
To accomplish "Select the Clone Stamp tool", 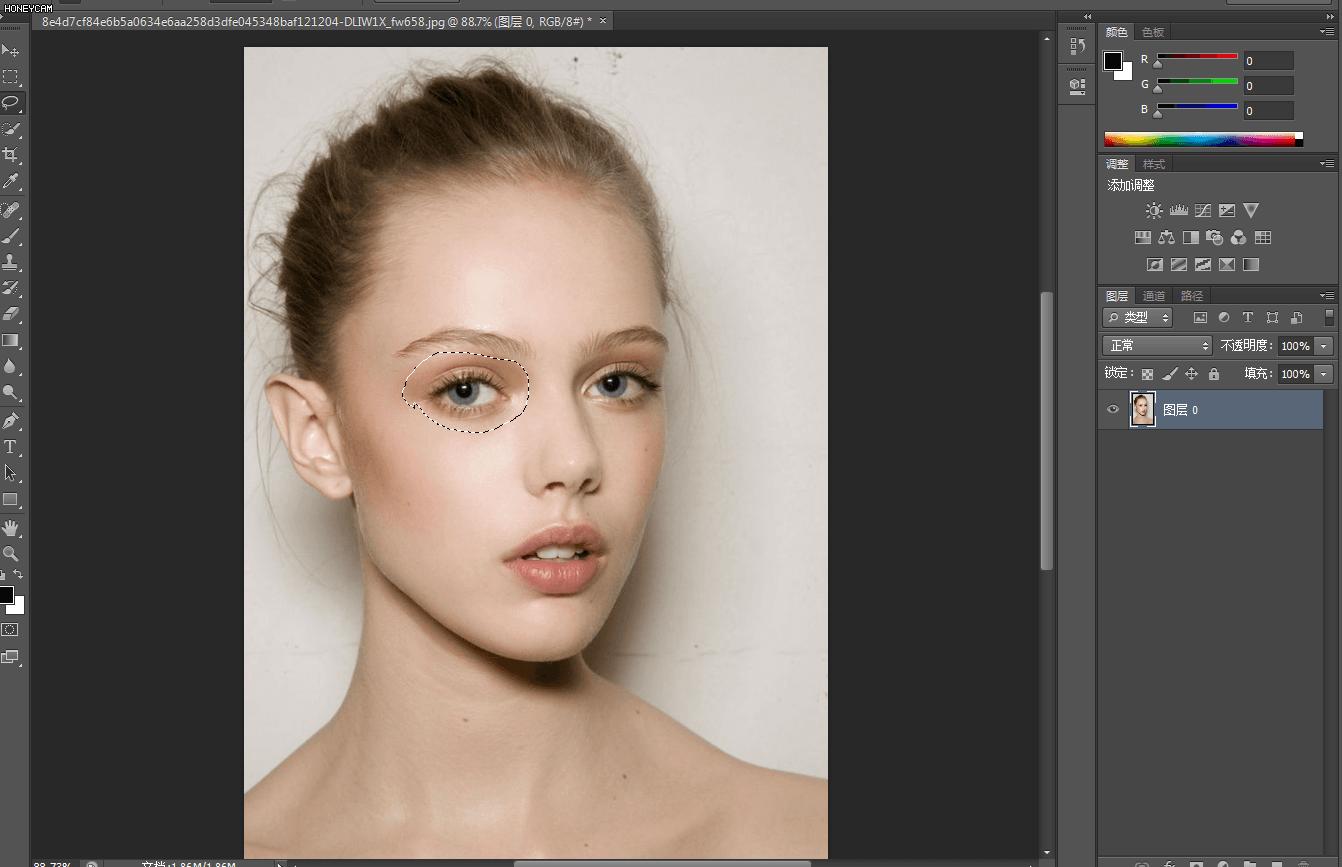I will point(11,262).
